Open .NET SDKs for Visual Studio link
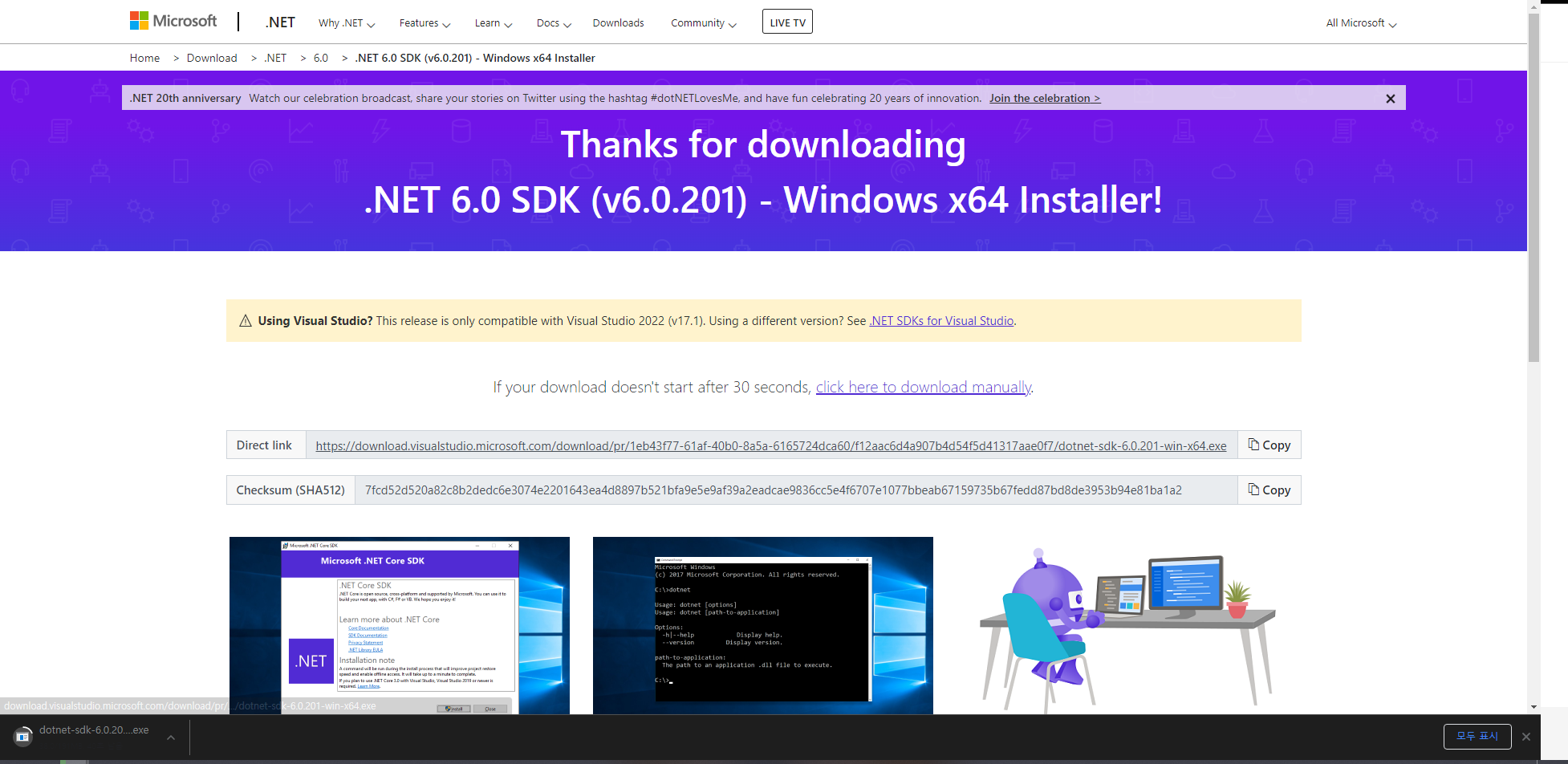The height and width of the screenshot is (764, 1568). [x=941, y=321]
